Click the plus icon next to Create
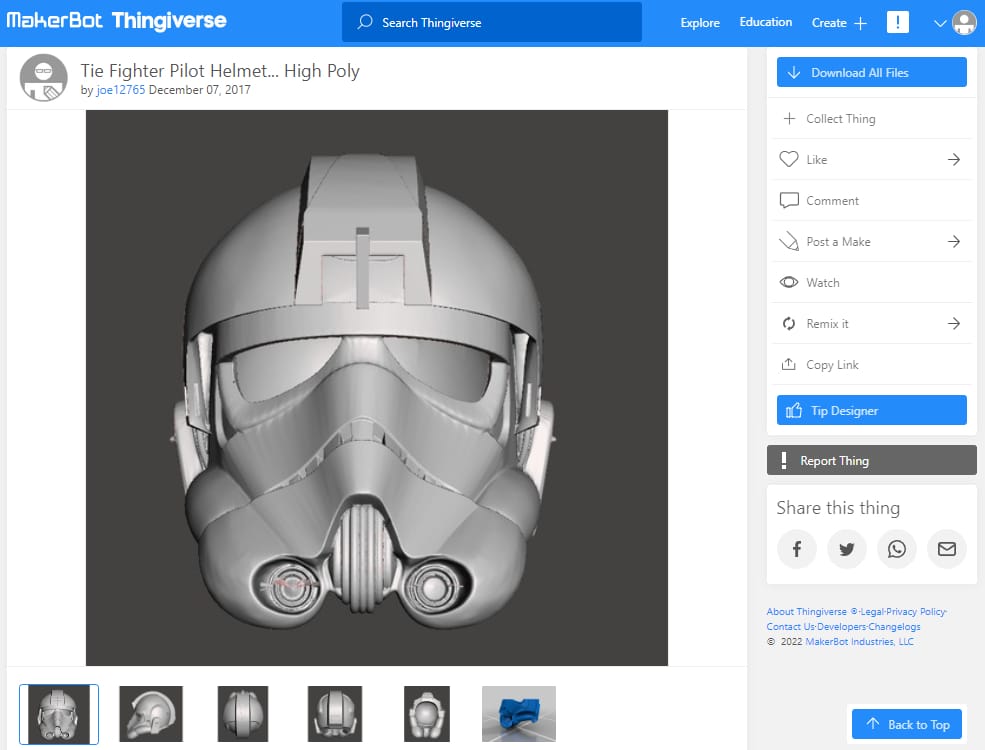The height and width of the screenshot is (750, 985). 861,23
